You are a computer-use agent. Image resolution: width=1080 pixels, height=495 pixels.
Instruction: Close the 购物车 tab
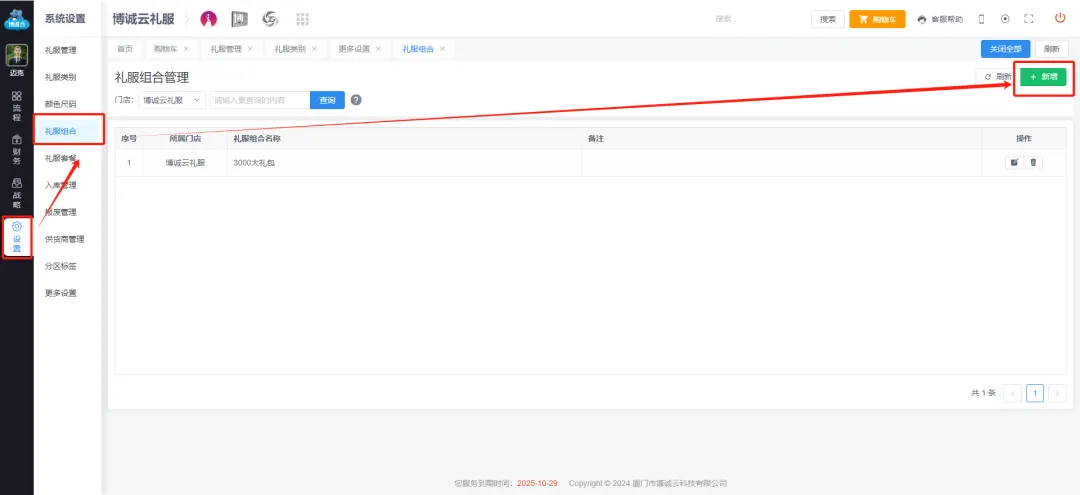(x=186, y=48)
